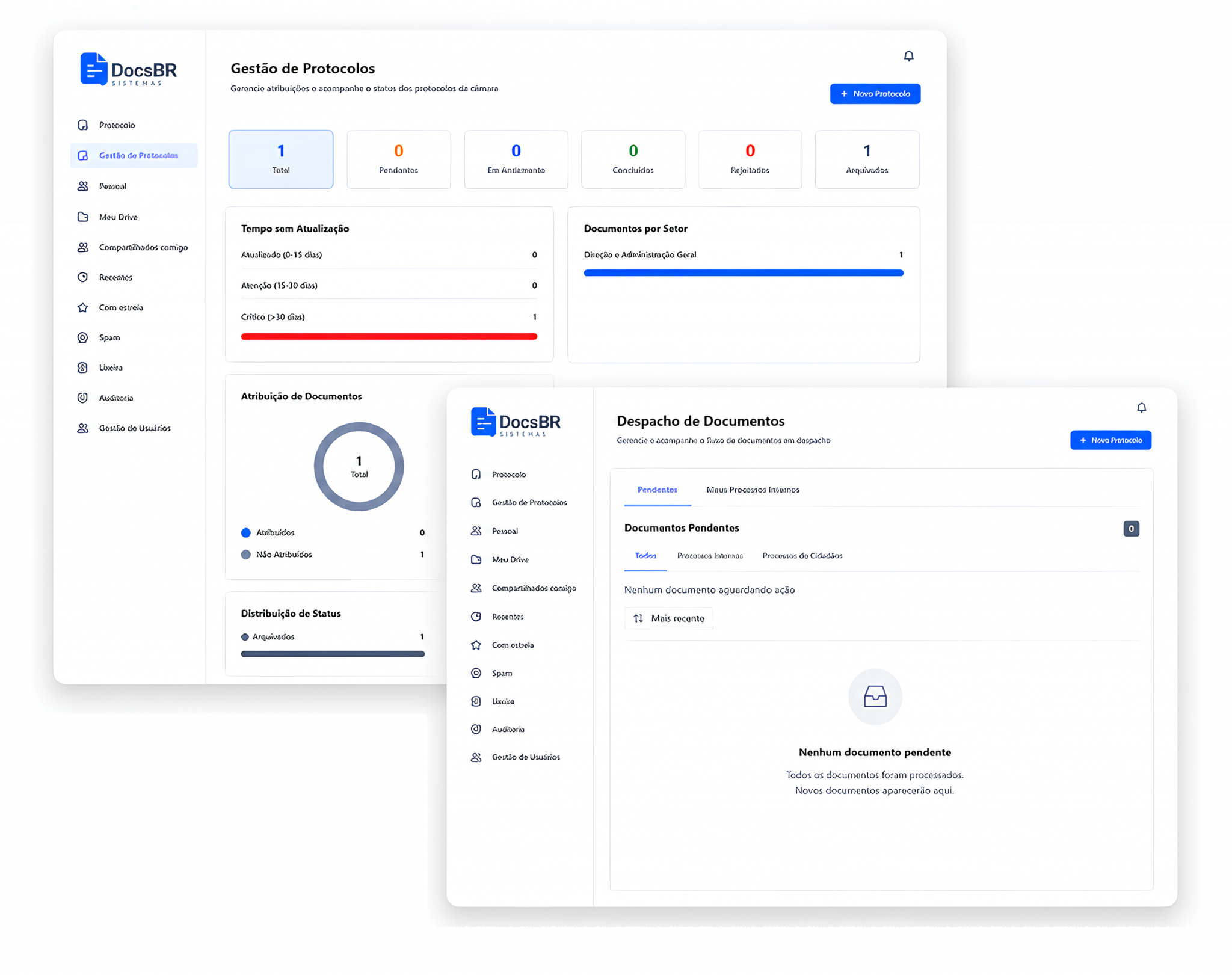Click the blue Atribuídos legend dot
1232x975 pixels.
tap(245, 533)
